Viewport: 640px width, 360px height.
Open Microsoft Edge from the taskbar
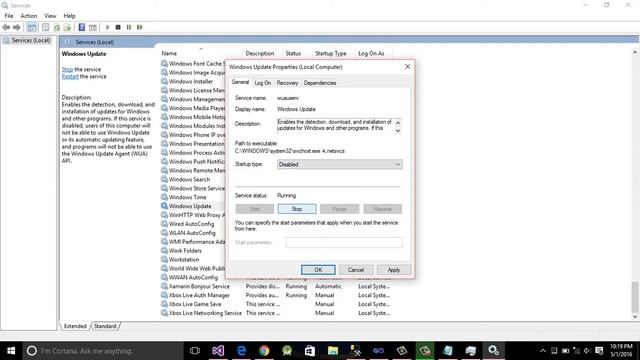click(x=241, y=351)
